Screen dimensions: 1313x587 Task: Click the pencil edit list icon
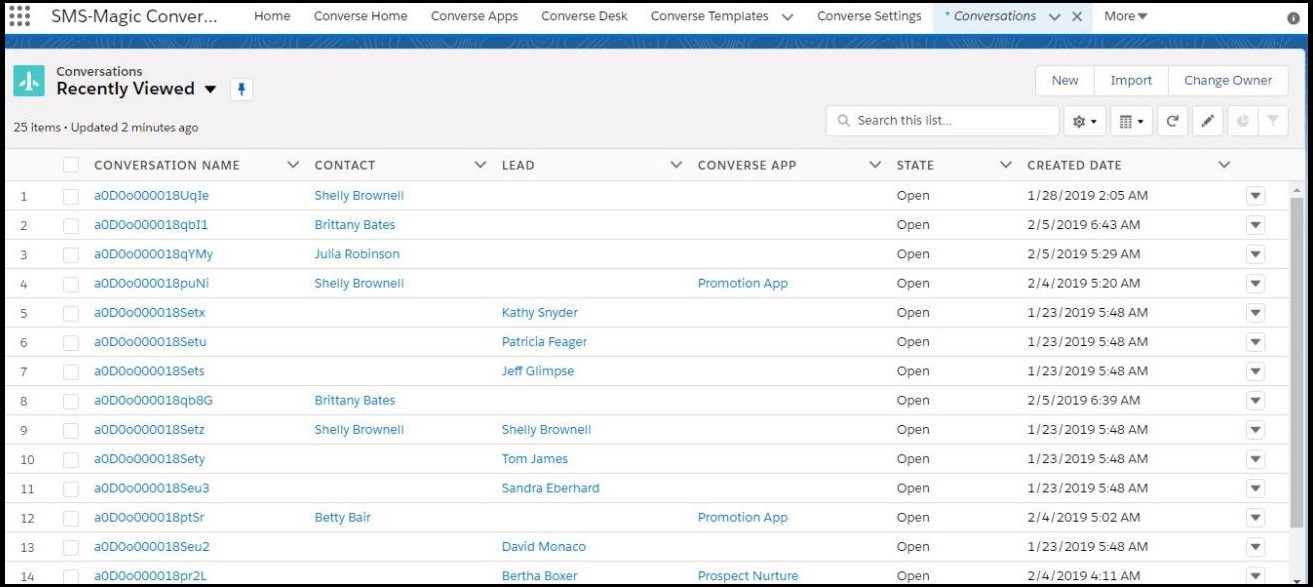pyautogui.click(x=1207, y=121)
